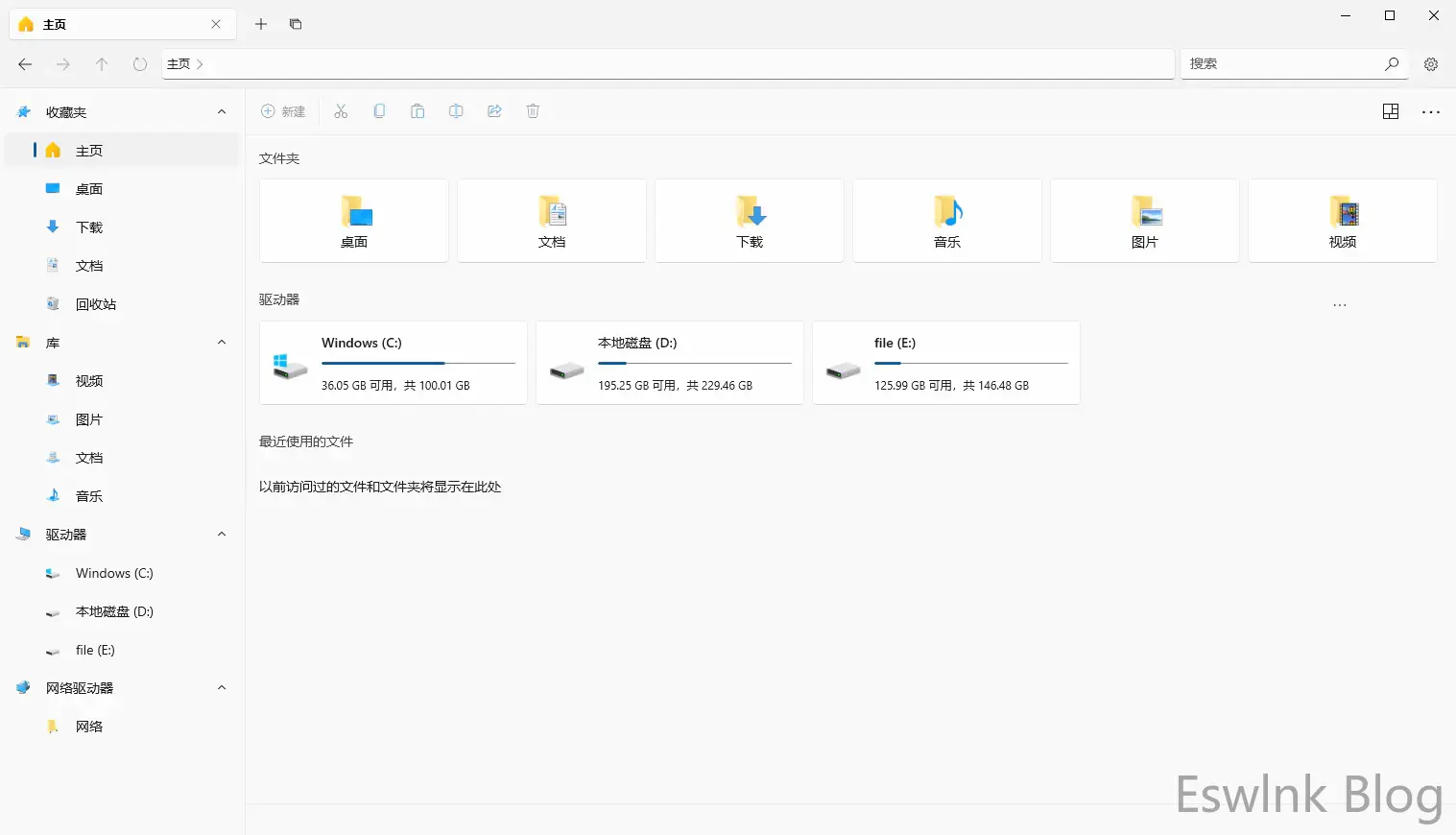Image resolution: width=1456 pixels, height=835 pixels.
Task: Collapse the 库 sidebar section
Action: coord(222,343)
